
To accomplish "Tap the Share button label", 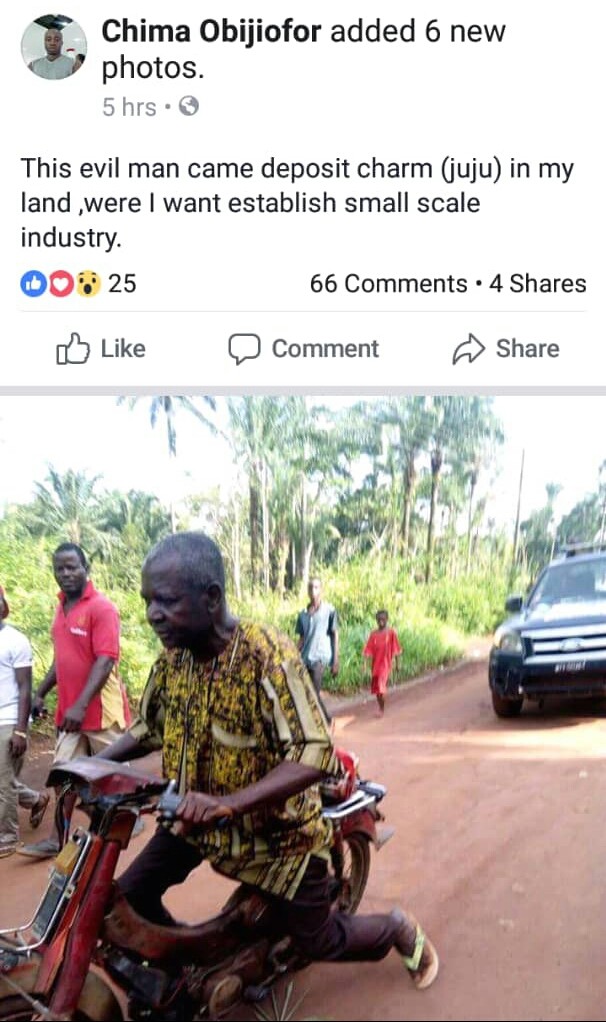I will [528, 349].
